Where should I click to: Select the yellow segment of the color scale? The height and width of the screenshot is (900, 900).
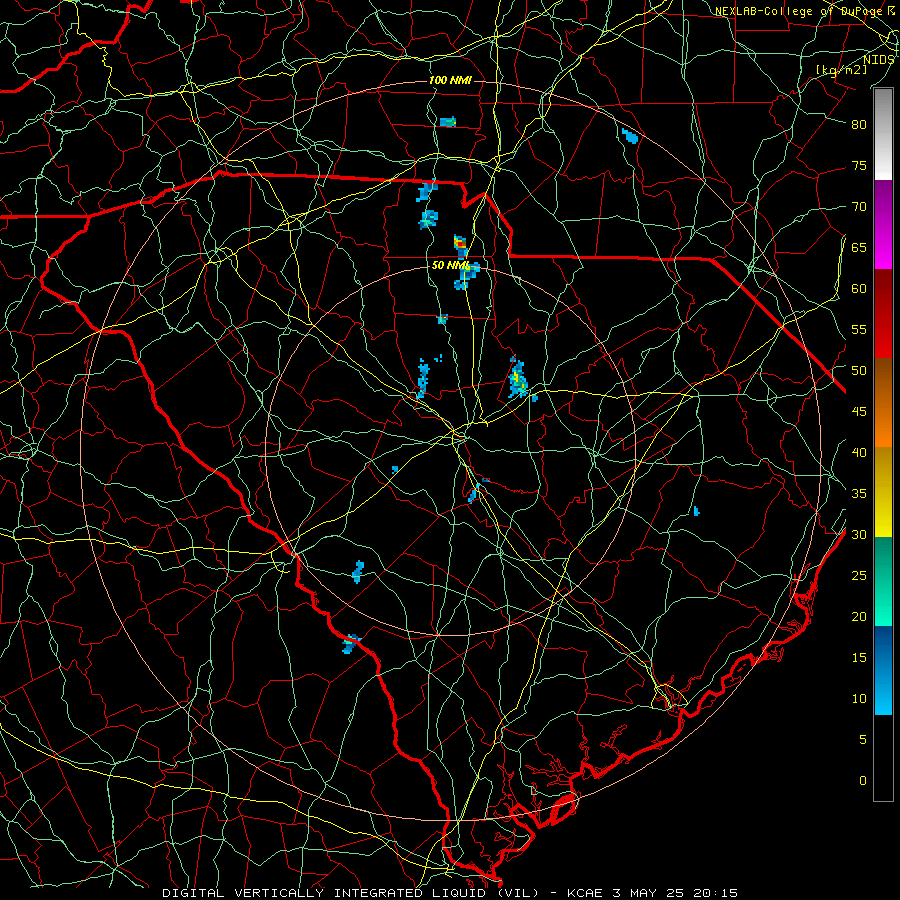point(883,492)
